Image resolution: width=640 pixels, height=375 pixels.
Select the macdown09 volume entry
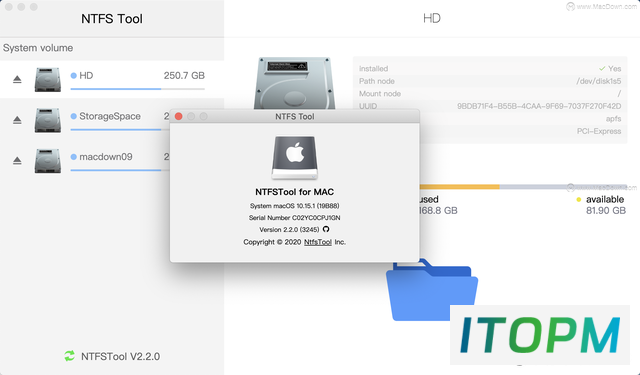pyautogui.click(x=85, y=161)
